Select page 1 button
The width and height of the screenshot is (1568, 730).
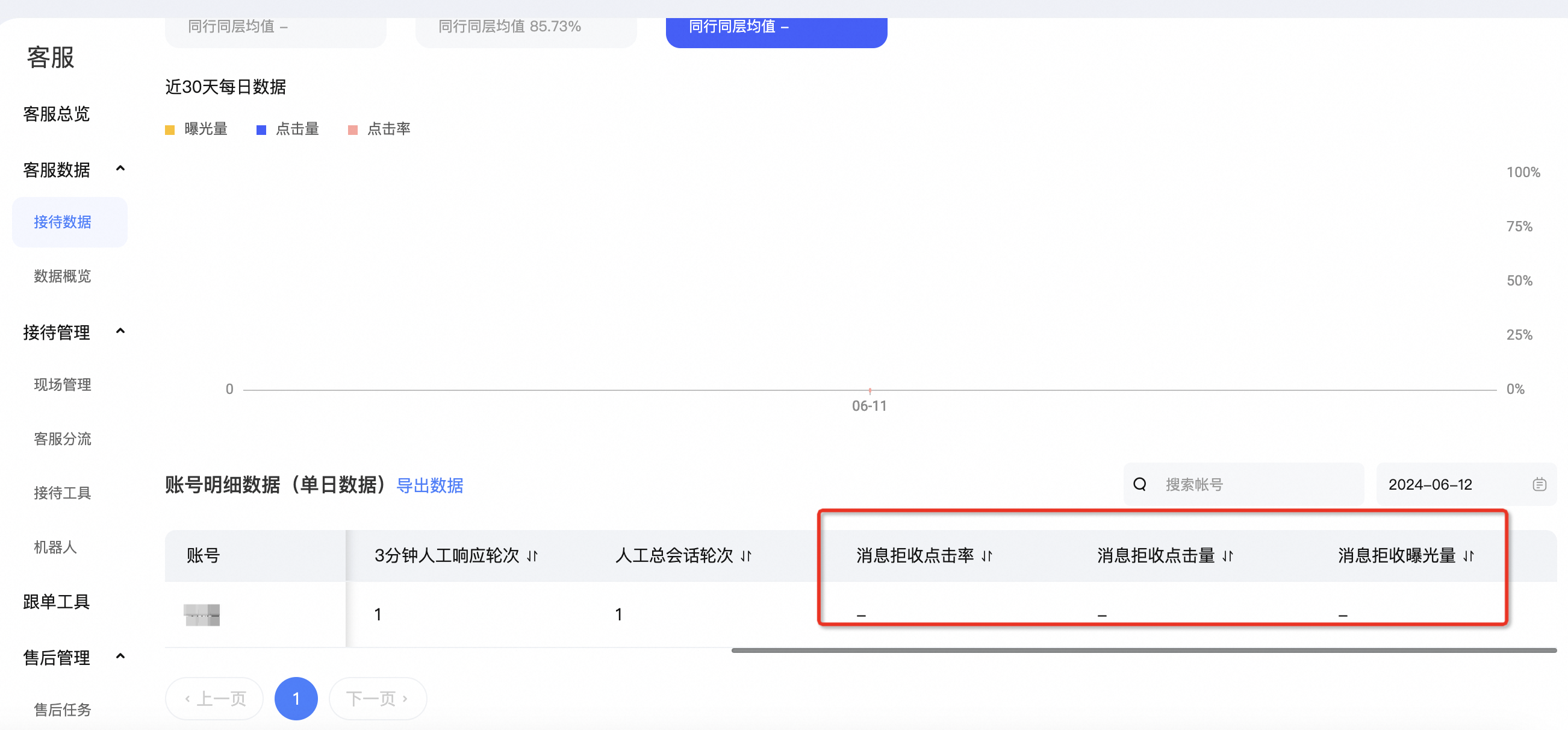[x=296, y=698]
